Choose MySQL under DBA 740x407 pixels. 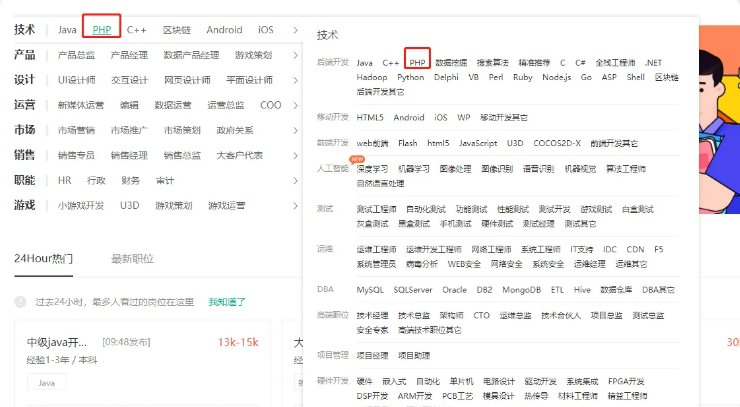coord(370,289)
